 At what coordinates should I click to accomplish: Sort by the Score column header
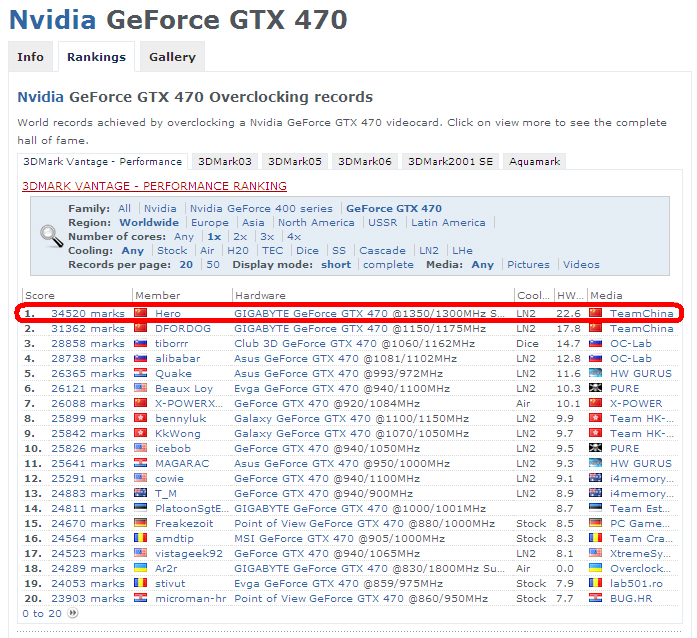pos(40,295)
